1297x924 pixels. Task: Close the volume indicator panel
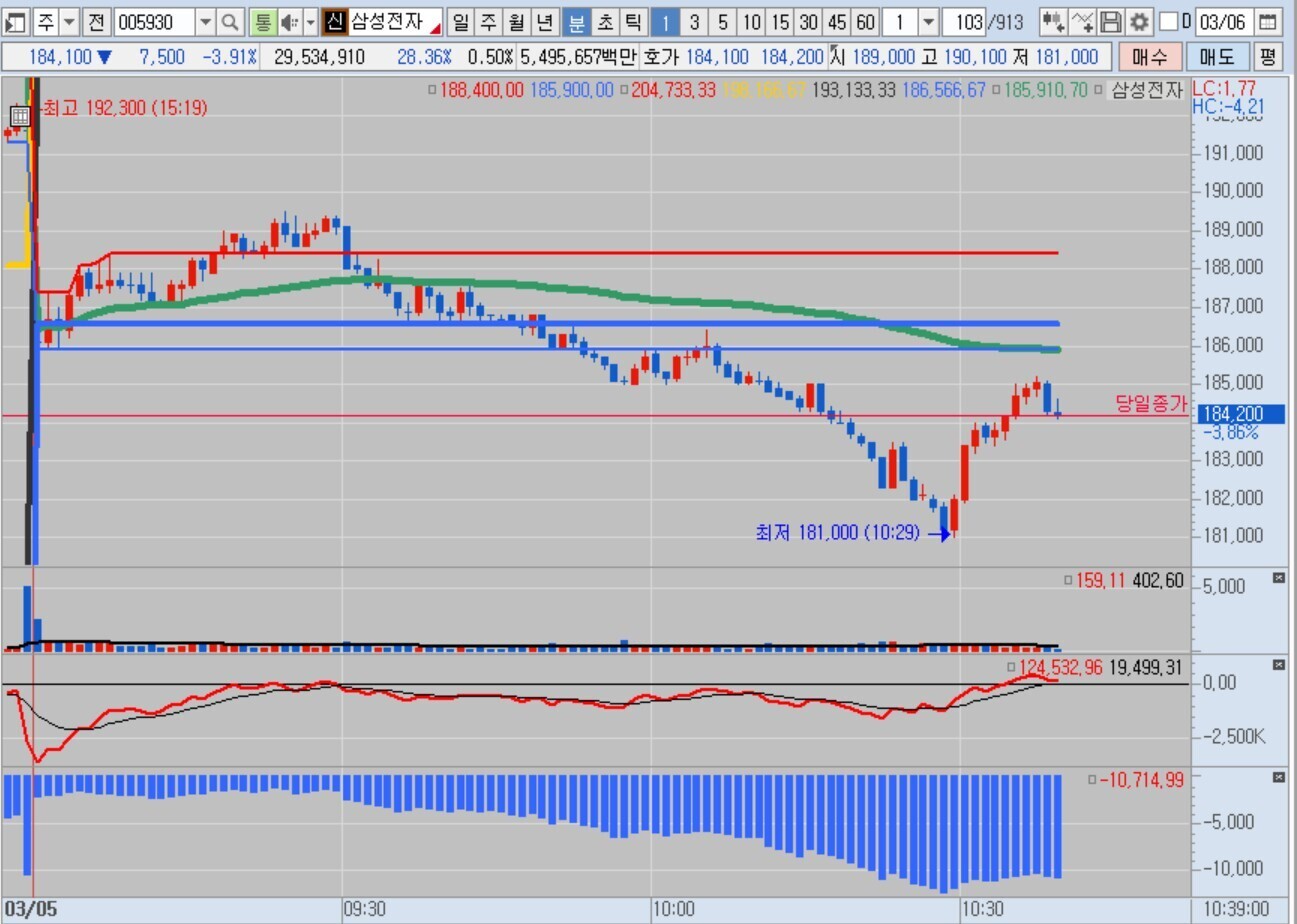click(1278, 578)
